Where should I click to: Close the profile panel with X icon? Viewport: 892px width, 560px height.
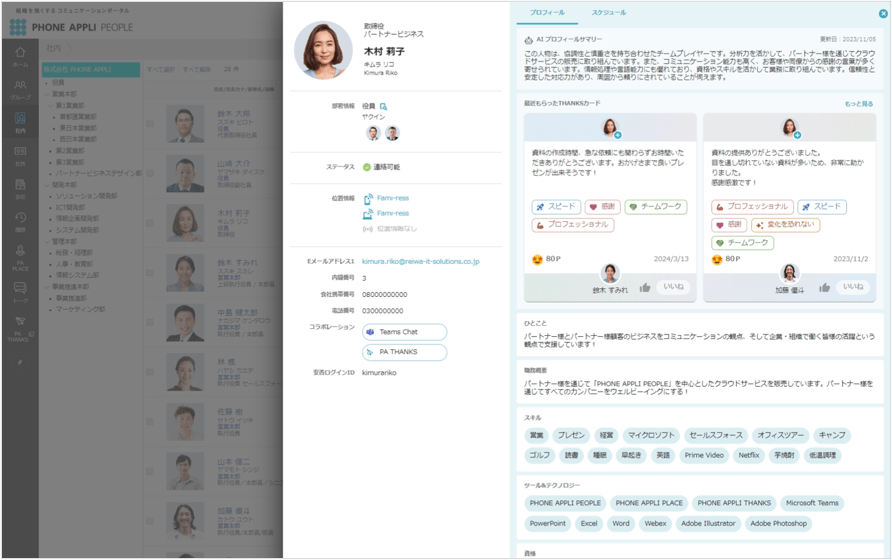[x=883, y=14]
